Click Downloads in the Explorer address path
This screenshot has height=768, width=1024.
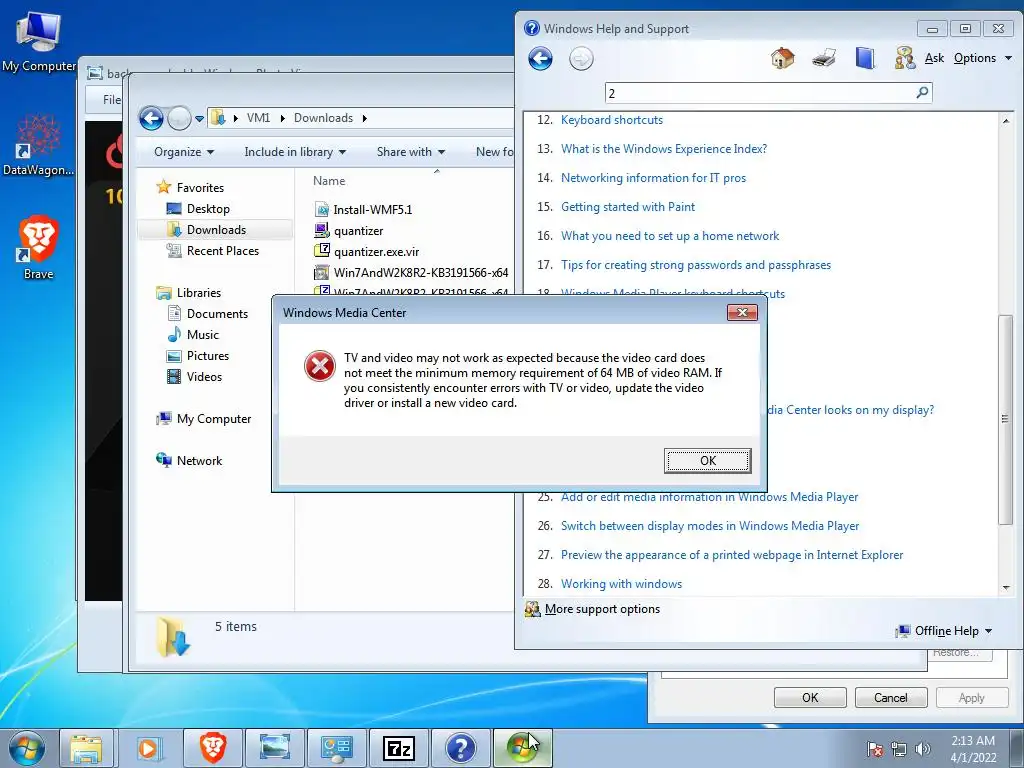323,118
